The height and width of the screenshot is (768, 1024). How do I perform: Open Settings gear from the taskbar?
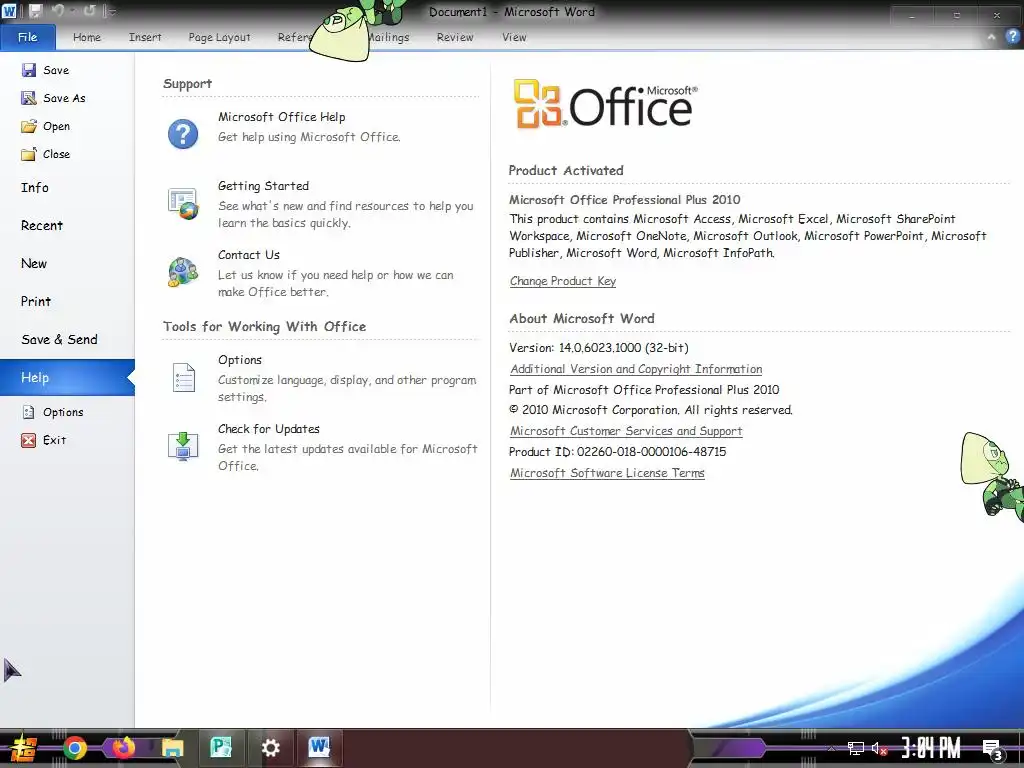click(x=270, y=748)
